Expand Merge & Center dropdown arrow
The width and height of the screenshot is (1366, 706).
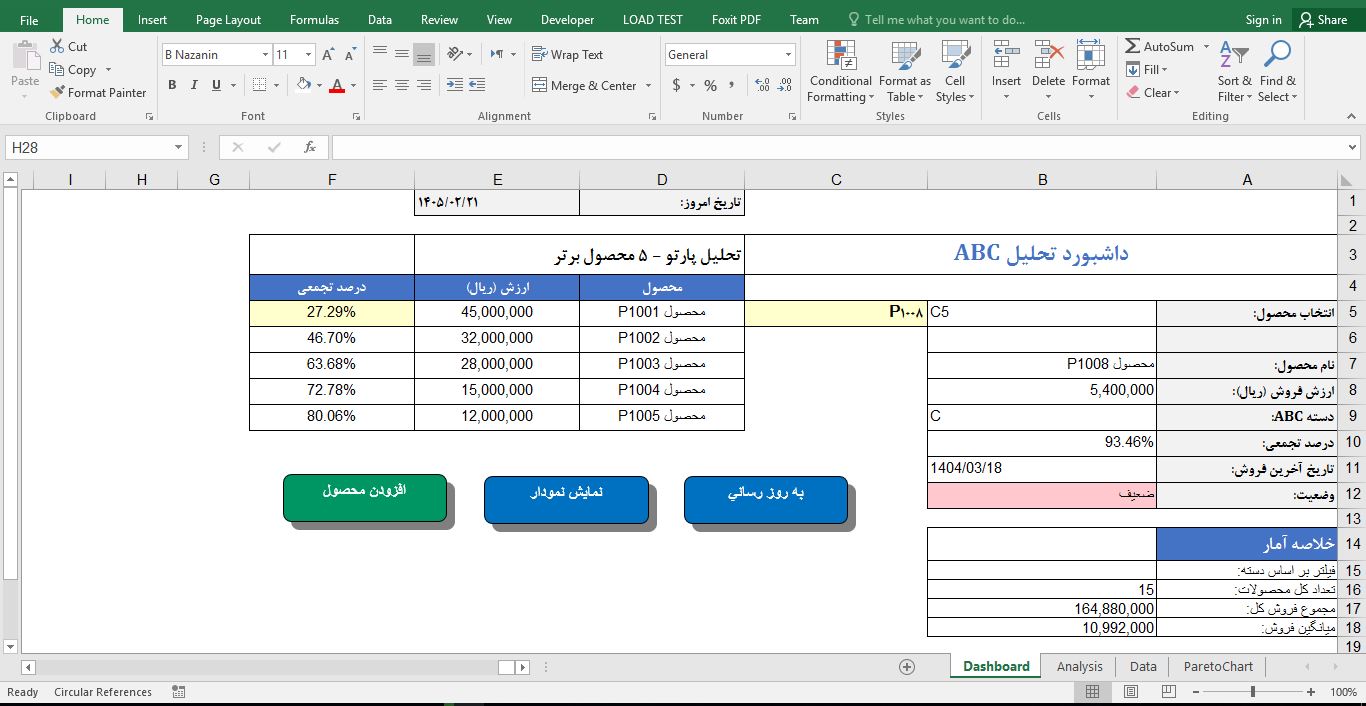(648, 86)
